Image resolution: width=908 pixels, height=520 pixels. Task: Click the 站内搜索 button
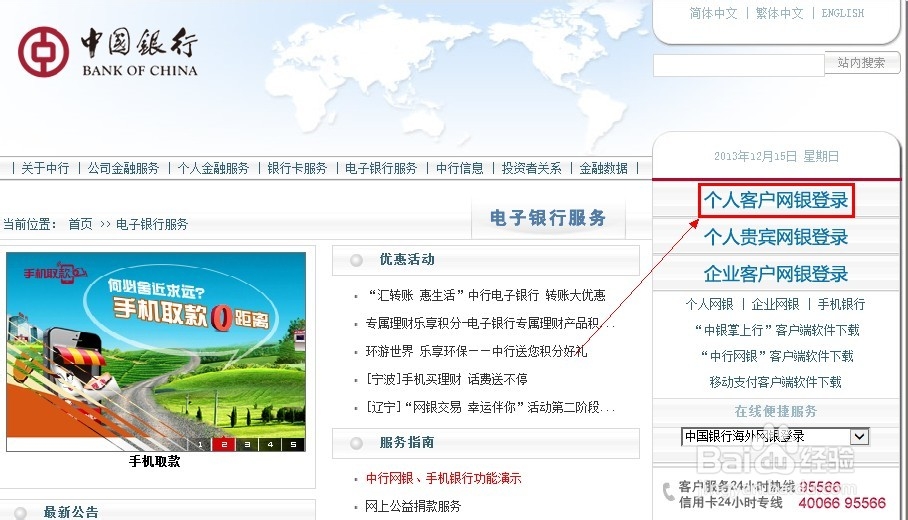[x=862, y=63]
